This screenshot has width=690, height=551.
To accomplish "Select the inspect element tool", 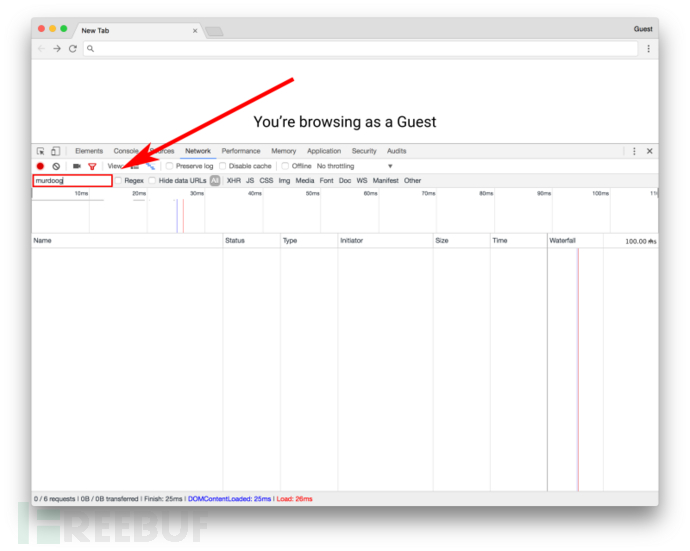I will (40, 151).
